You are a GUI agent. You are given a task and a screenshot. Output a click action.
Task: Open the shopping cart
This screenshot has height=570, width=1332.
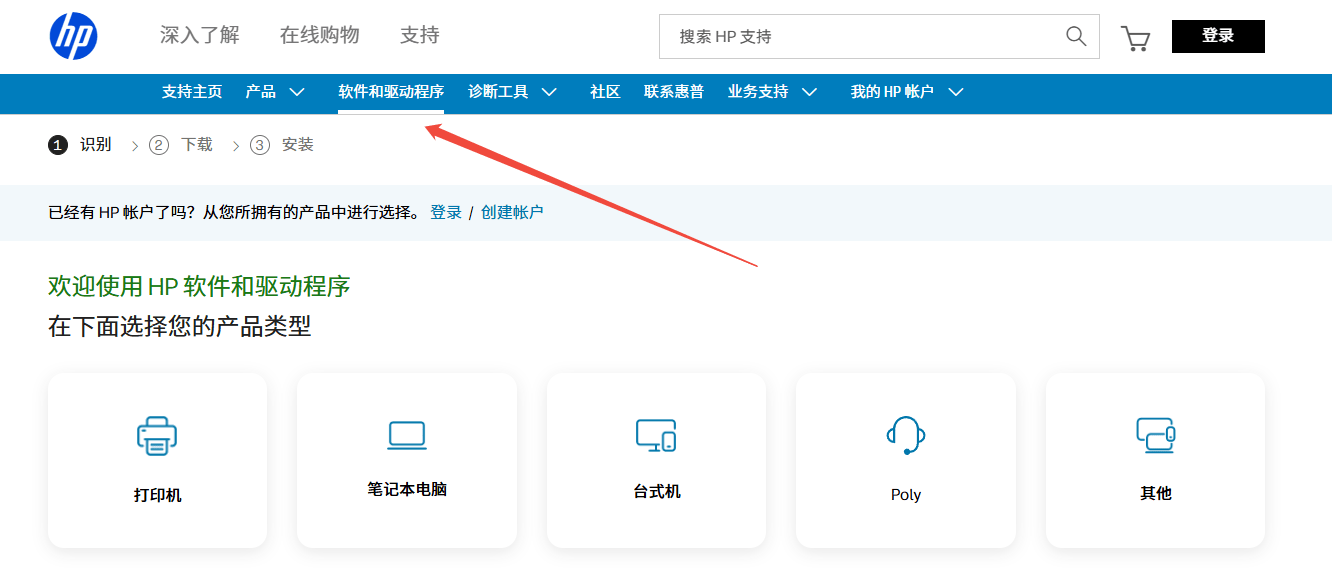(1135, 38)
